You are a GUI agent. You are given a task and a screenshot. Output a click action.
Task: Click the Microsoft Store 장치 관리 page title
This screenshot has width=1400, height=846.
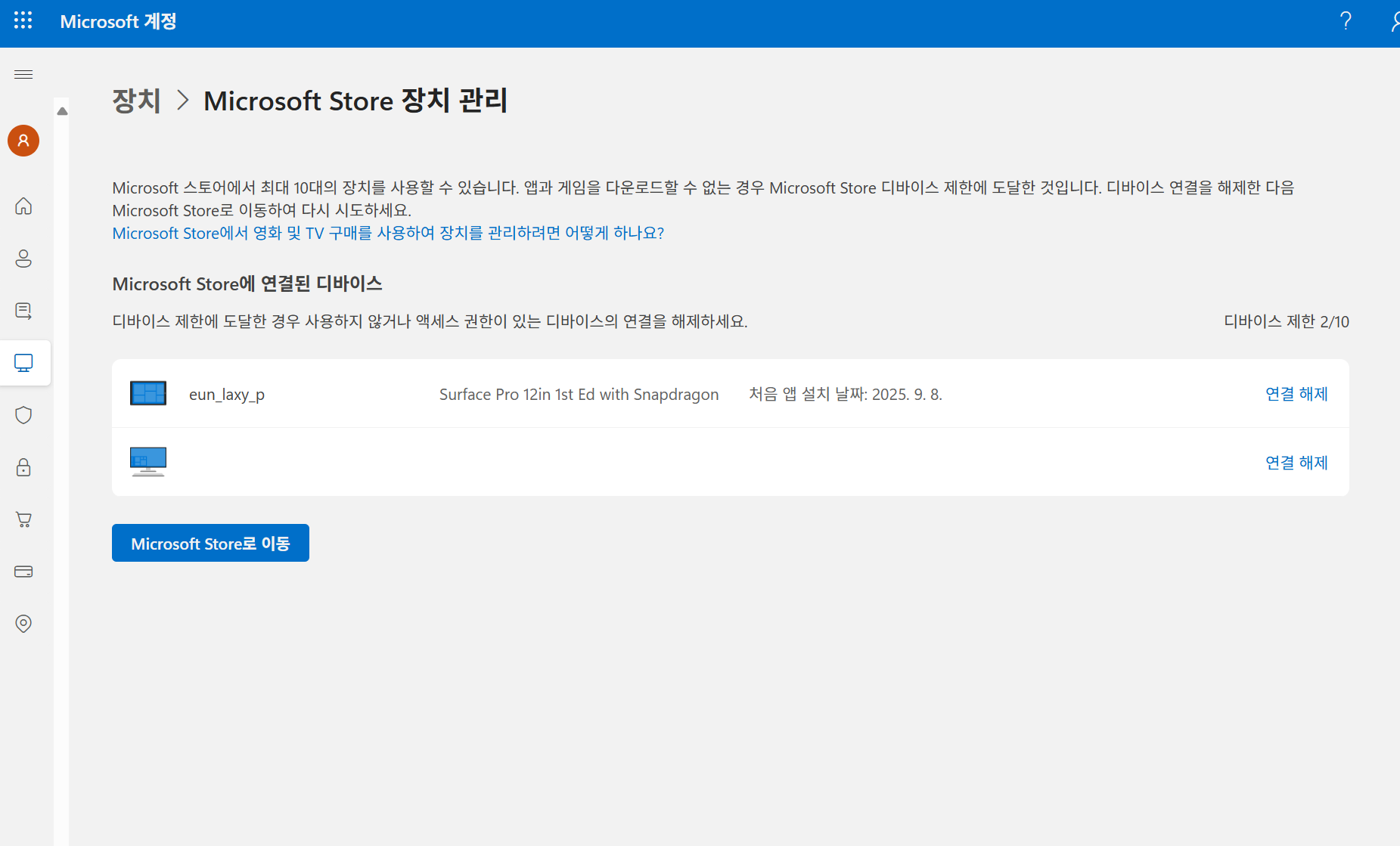355,101
